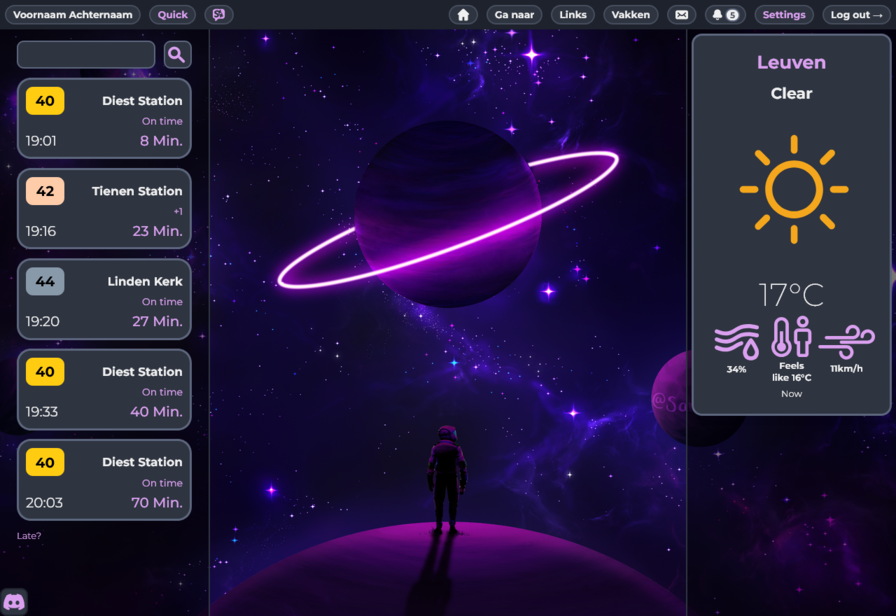Click the humidity icon showing 34%

click(736, 339)
